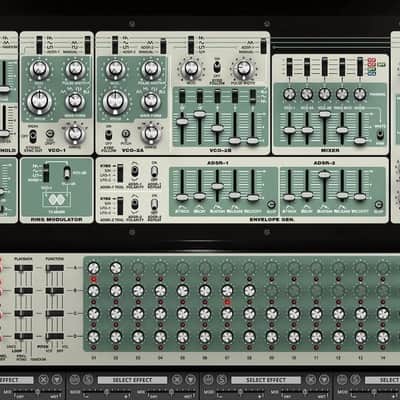Click the last Mixer level slider handle
This screenshot has width=400, height=400.
[x=360, y=141]
